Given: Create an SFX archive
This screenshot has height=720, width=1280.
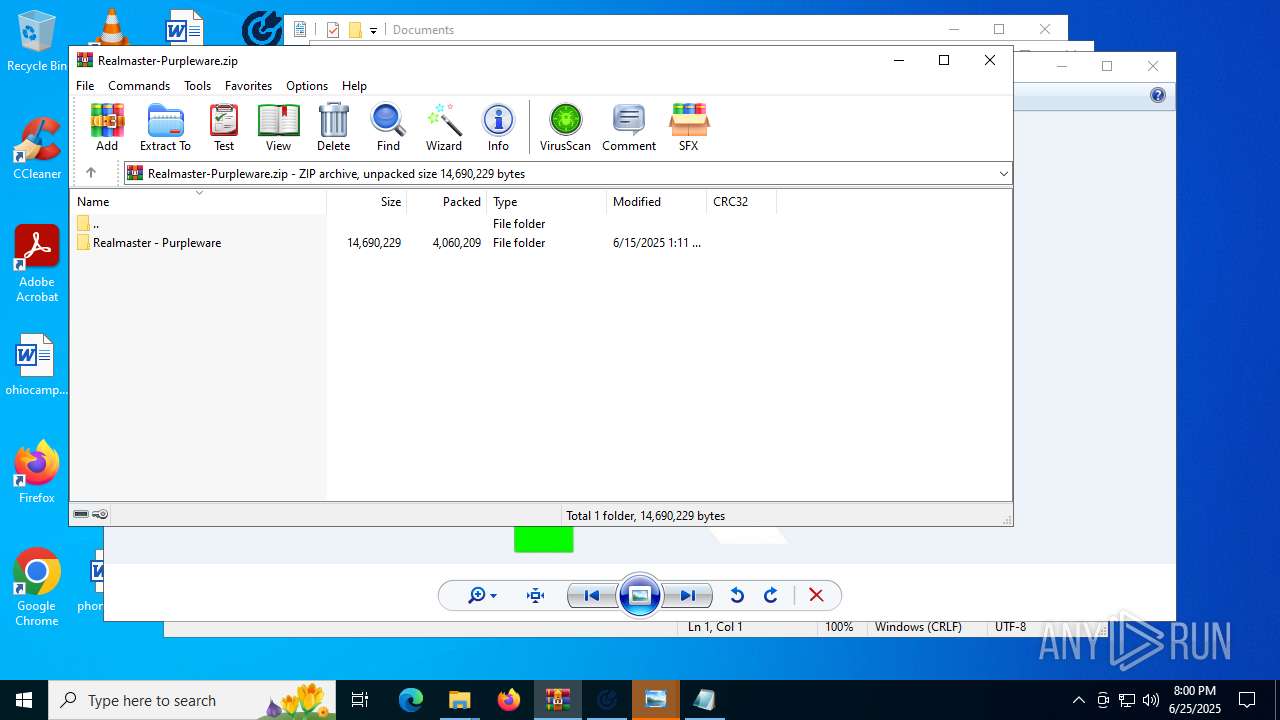Looking at the screenshot, I should tap(688, 127).
